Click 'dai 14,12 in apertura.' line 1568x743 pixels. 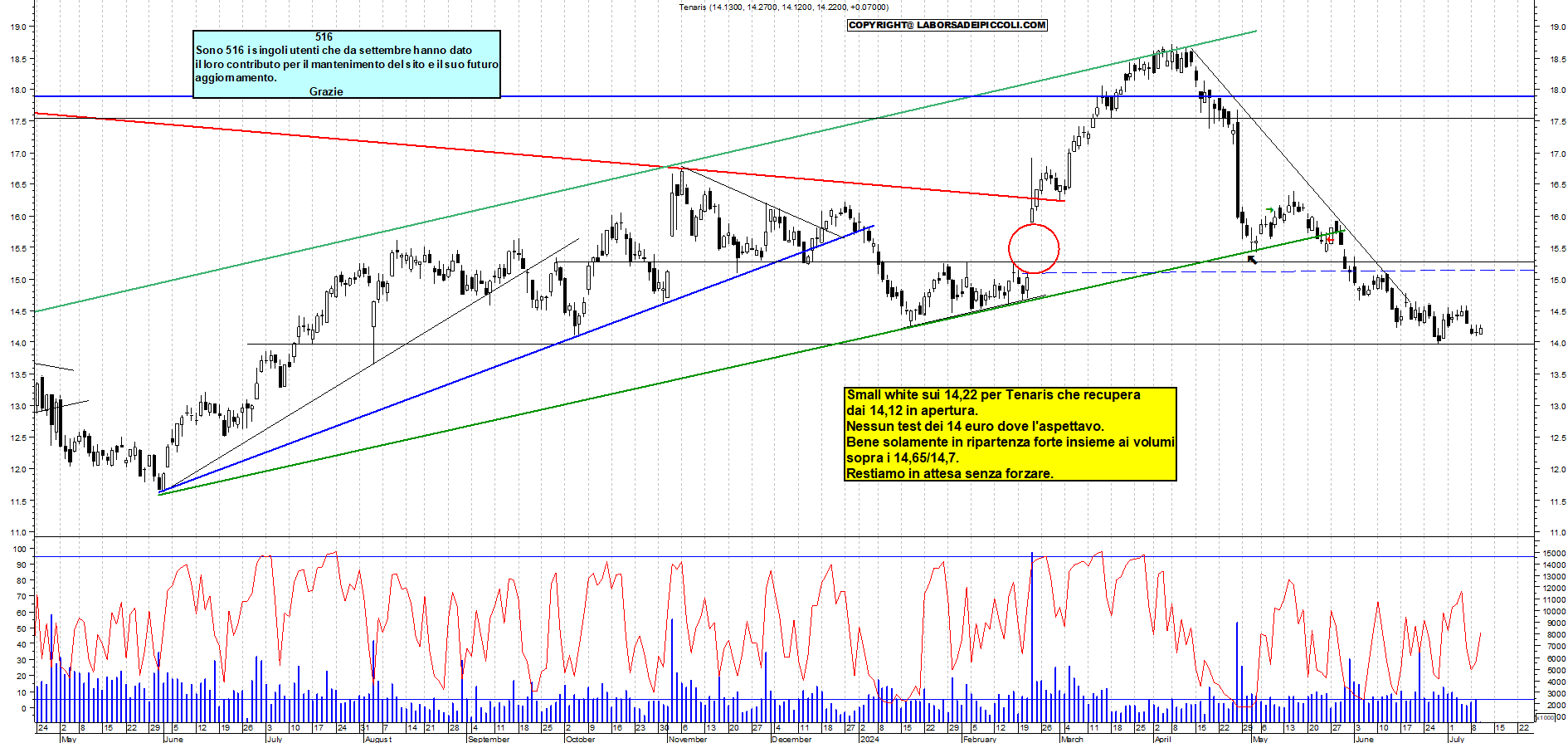click(912, 410)
